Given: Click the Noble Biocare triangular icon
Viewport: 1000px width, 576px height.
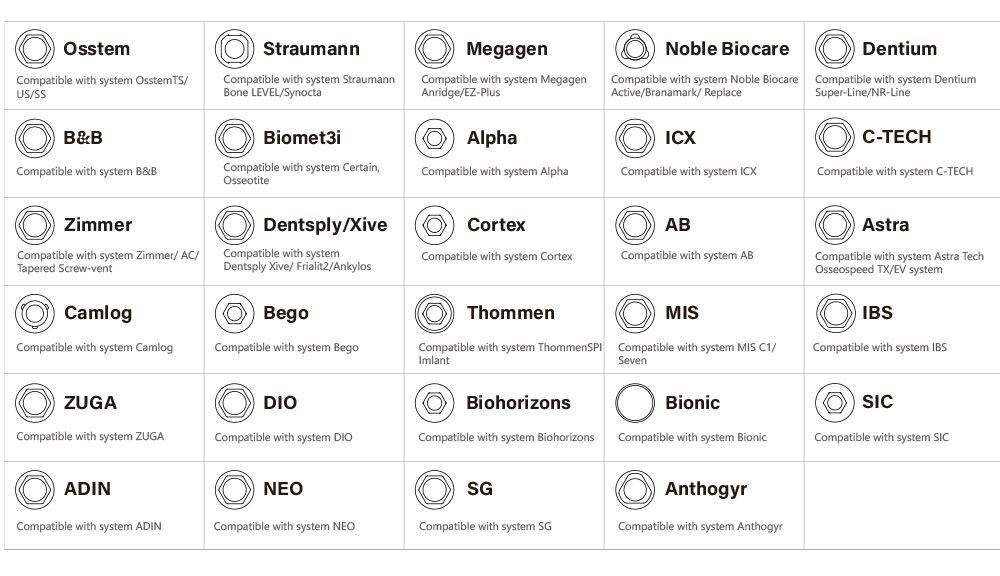Looking at the screenshot, I should point(635,49).
